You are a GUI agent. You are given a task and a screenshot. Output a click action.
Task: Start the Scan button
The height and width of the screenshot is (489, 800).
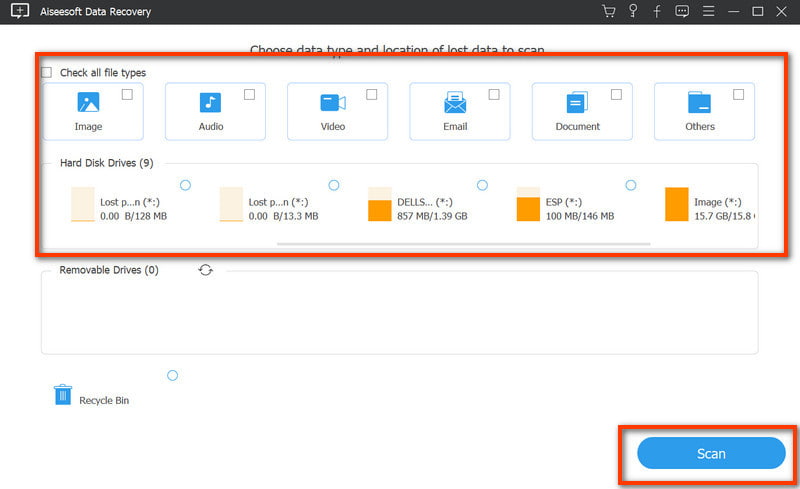point(711,453)
